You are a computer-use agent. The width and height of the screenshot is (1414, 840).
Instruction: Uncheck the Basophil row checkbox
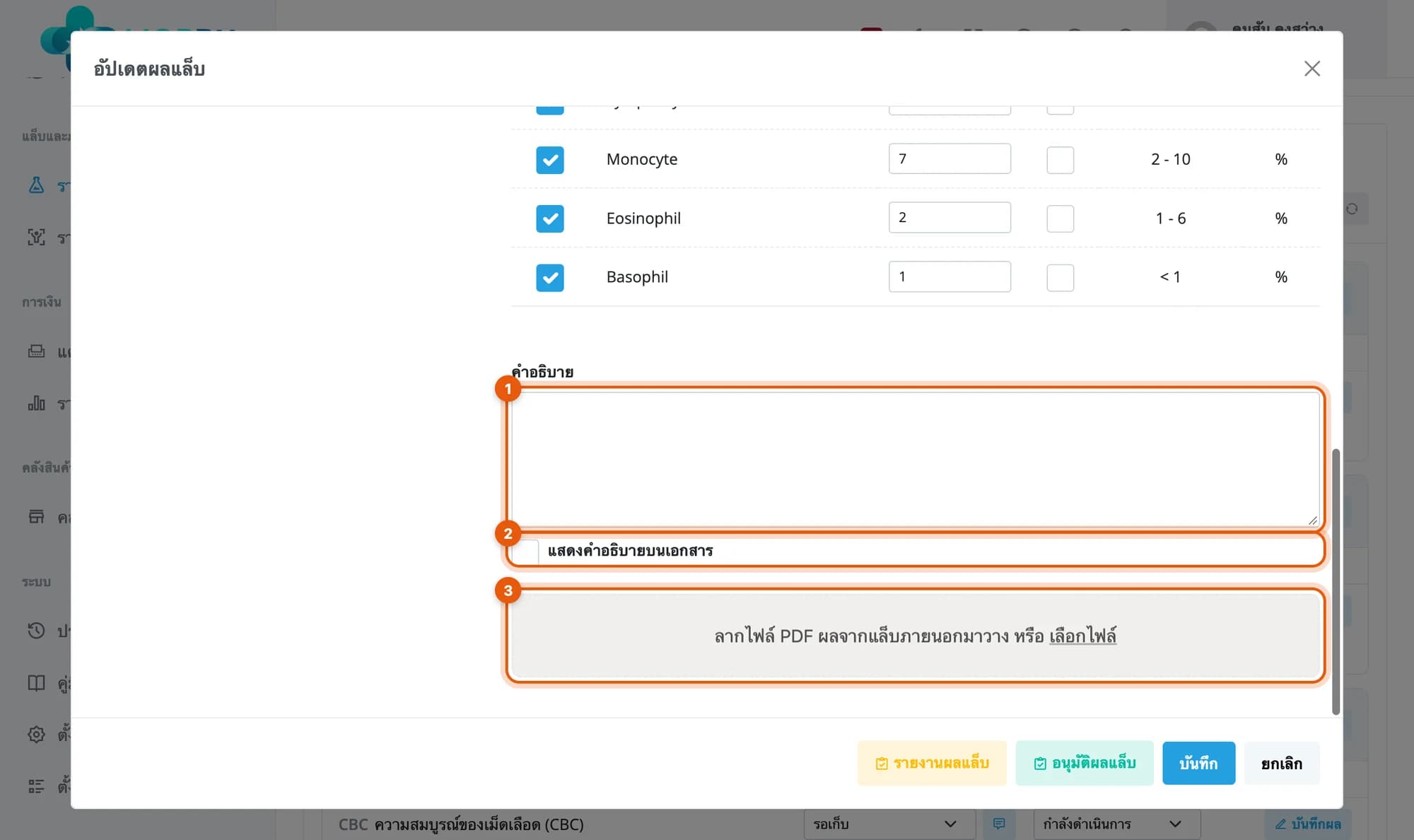[x=549, y=278]
